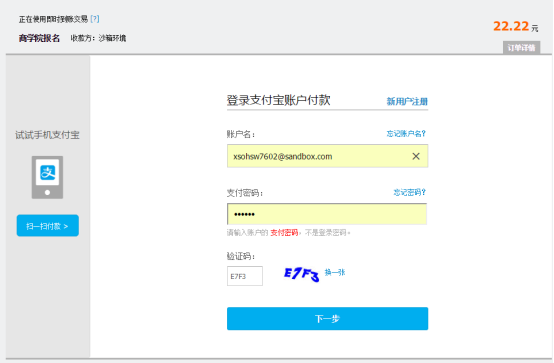
Task: Click the 商学院报名 order title
Action: [39, 38]
